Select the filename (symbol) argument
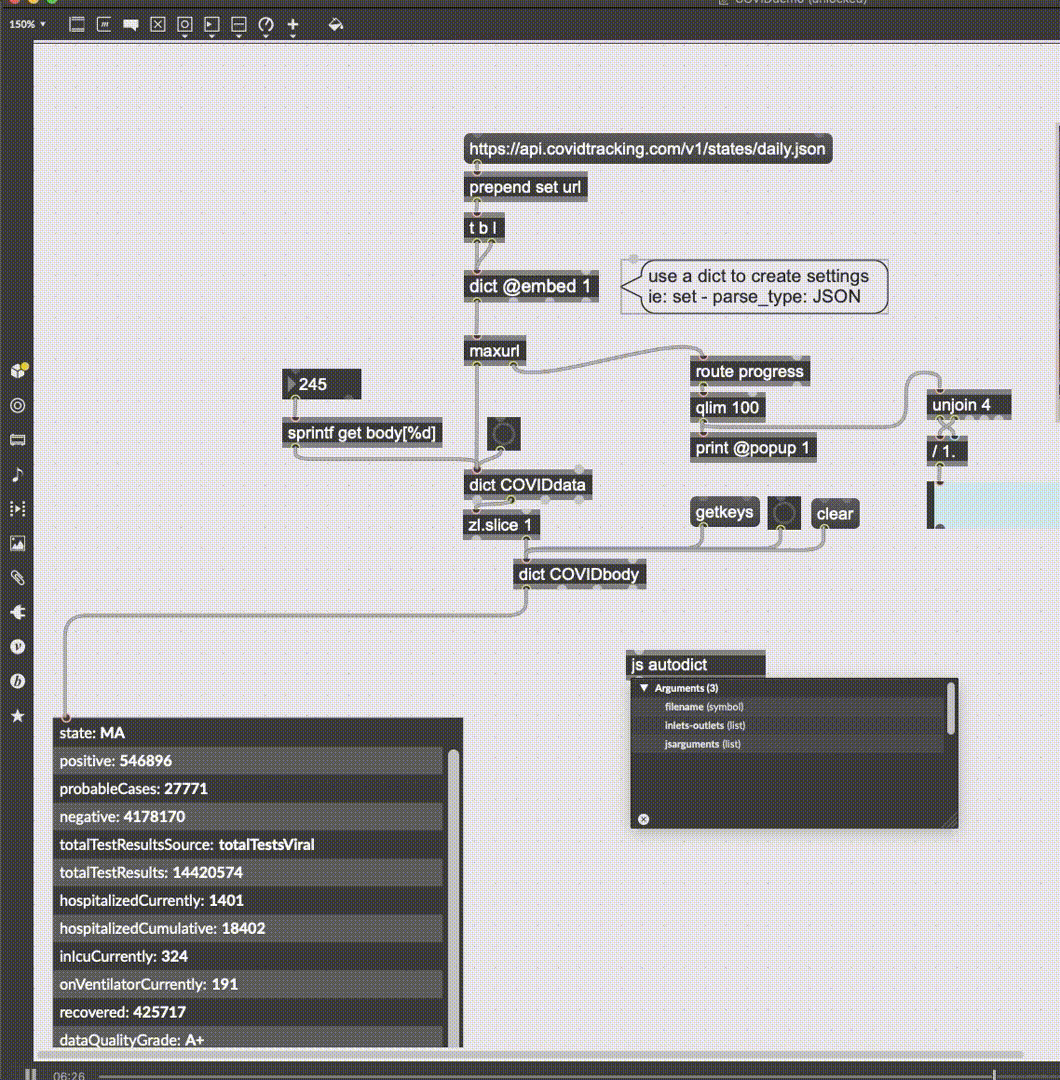The image size is (1060, 1080). pyautogui.click(x=703, y=707)
